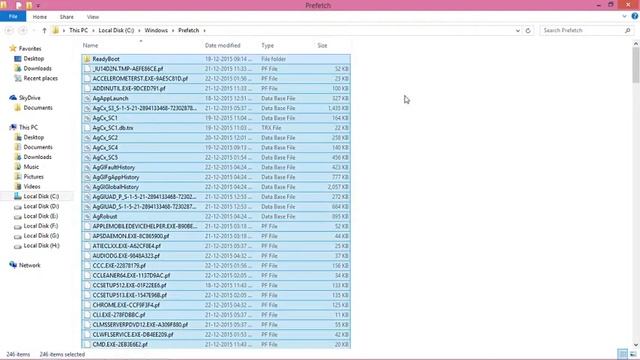Click the vertical scrollbar thumb
640x360 pixels.
636,64
